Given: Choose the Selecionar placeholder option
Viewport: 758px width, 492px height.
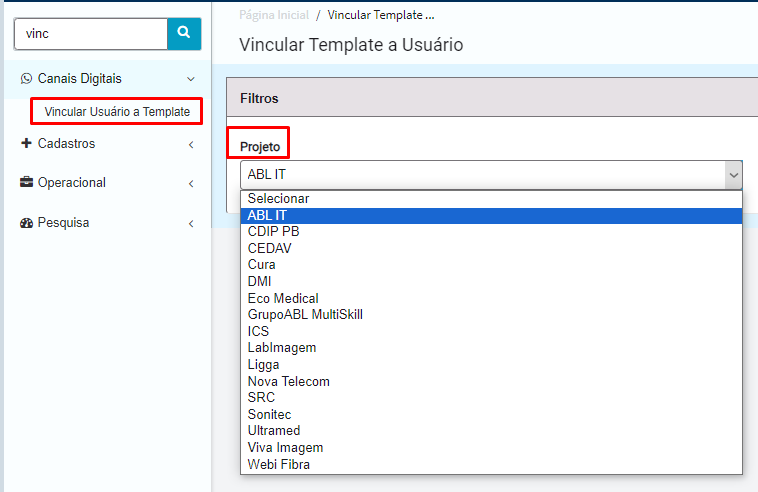Looking at the screenshot, I should point(491,199).
